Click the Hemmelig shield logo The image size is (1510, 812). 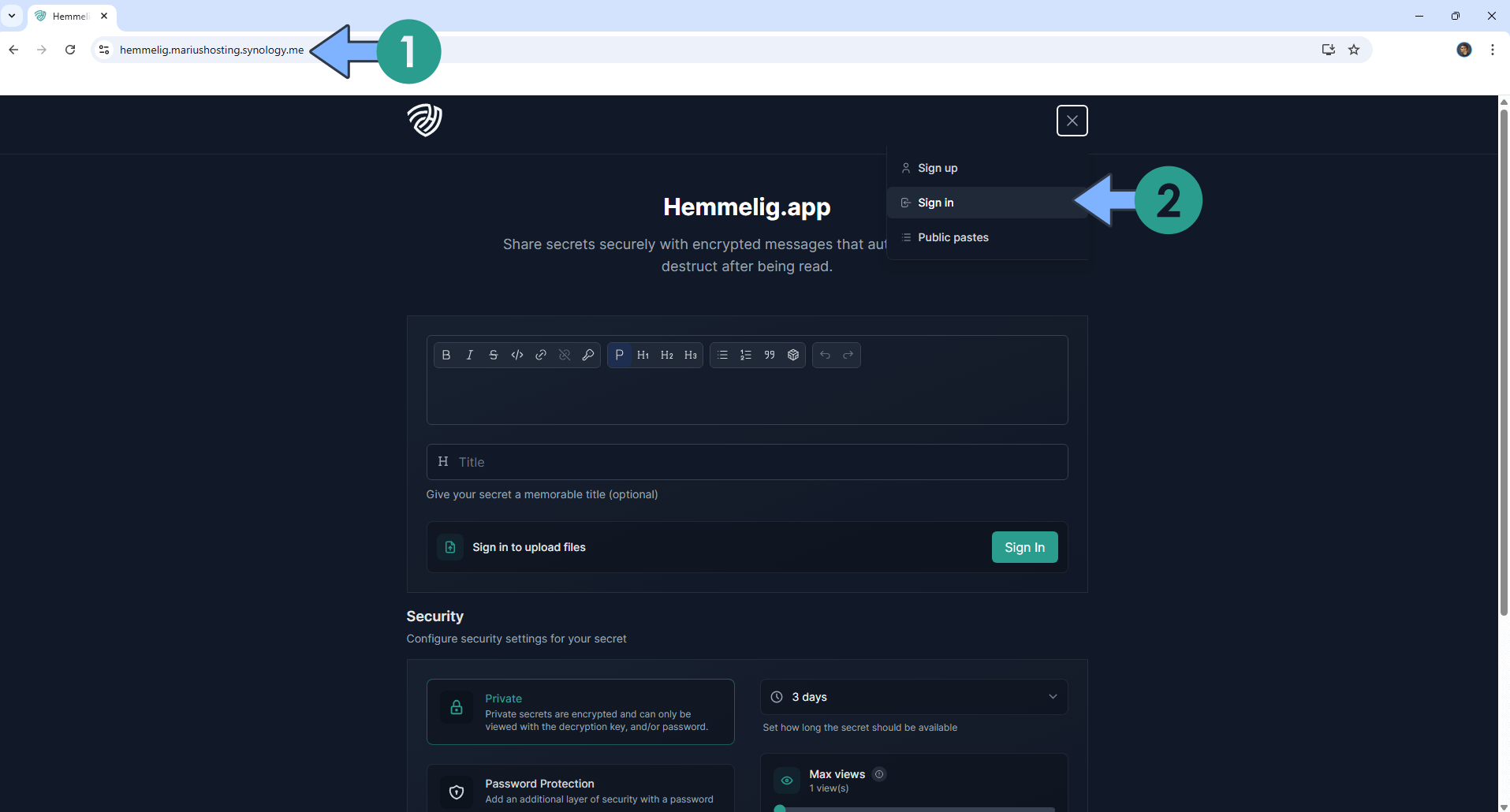(x=424, y=120)
